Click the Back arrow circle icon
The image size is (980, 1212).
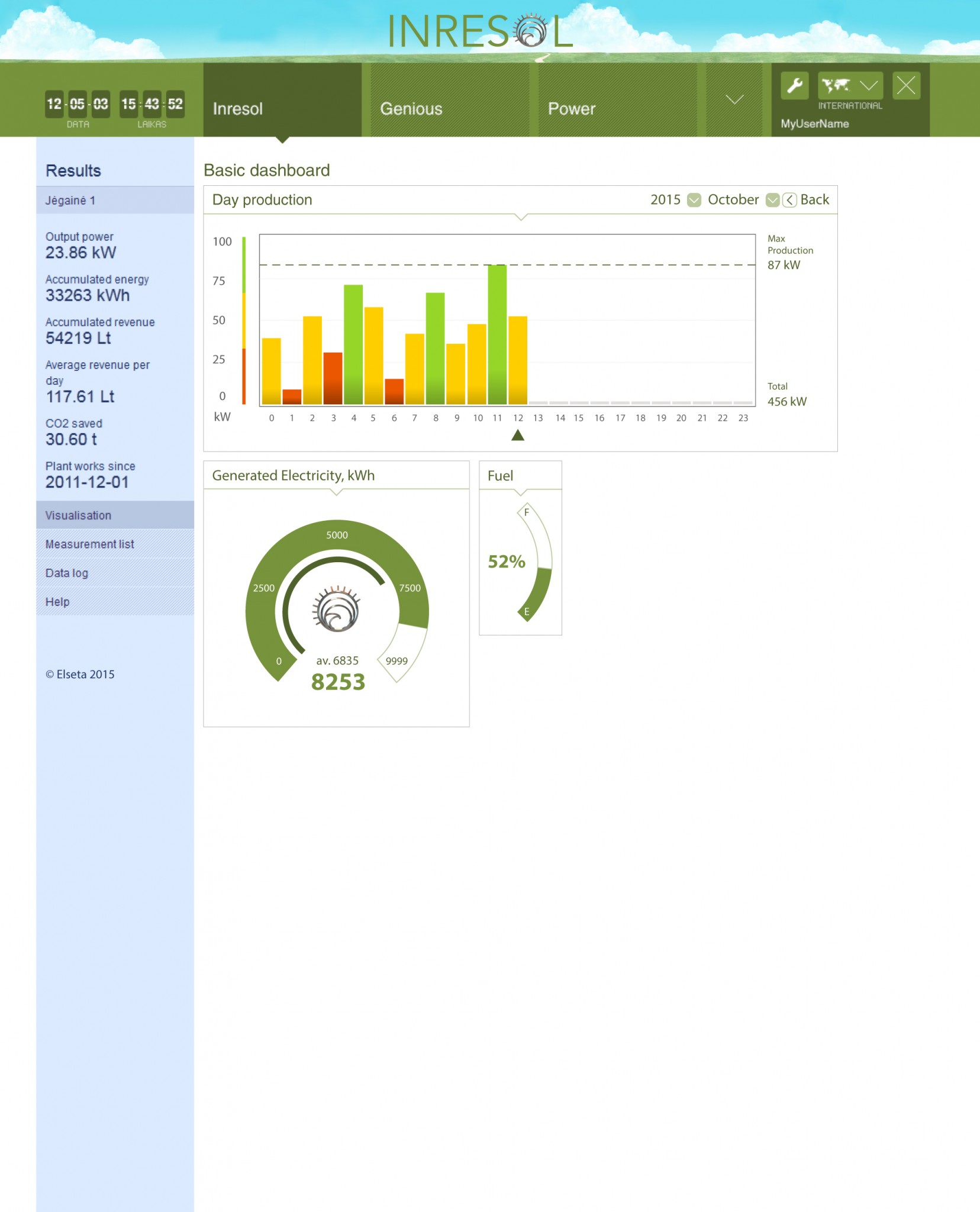tap(789, 200)
